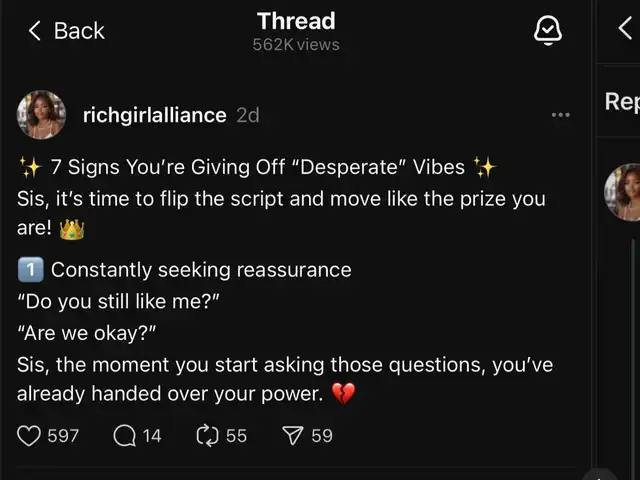
Task: Select the partially visible "Rep" panel heading
Action: click(x=622, y=101)
